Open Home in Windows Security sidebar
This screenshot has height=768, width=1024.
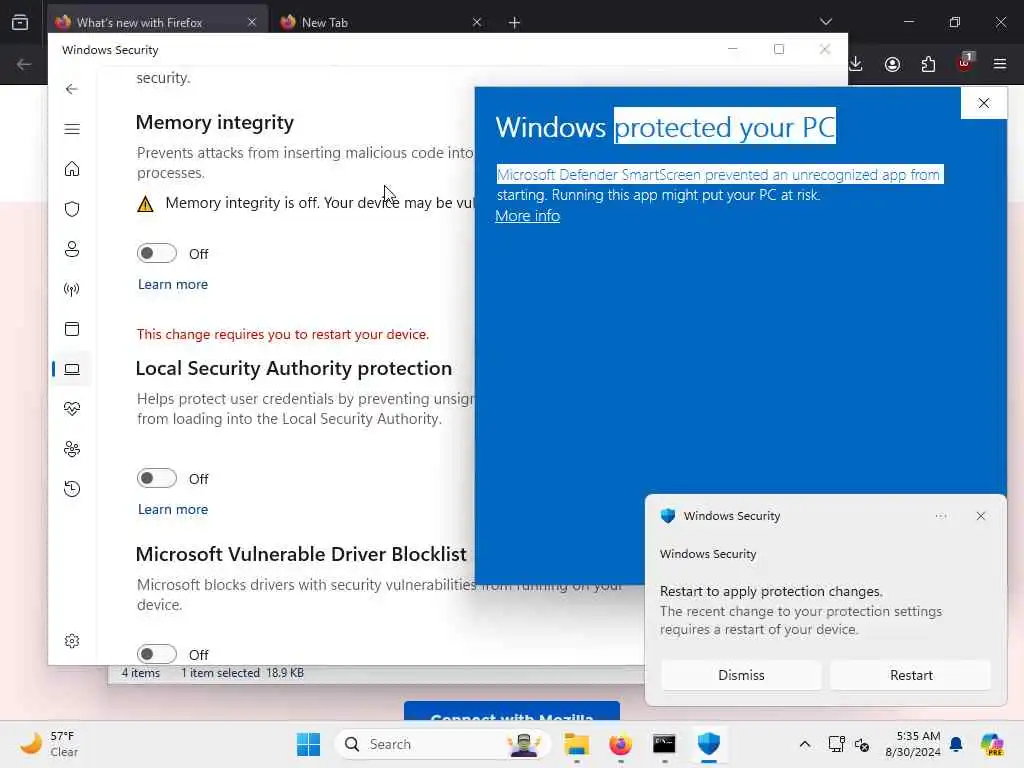pos(72,169)
